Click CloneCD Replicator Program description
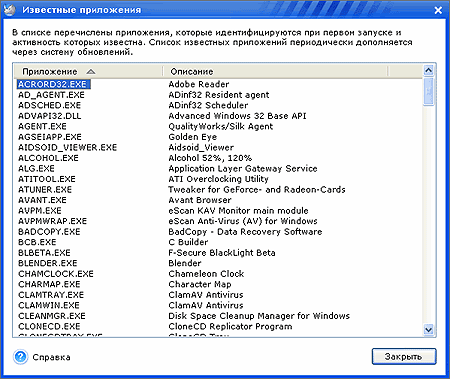450x379 pixels. [x=230, y=326]
